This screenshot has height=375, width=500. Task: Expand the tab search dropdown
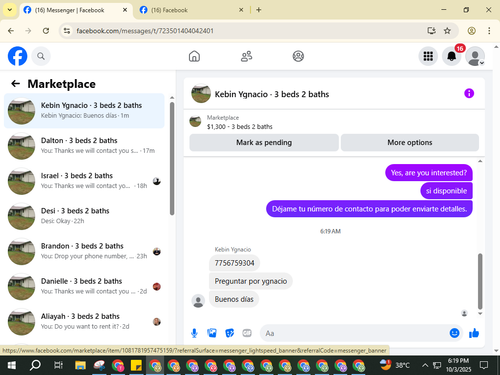[x=10, y=10]
